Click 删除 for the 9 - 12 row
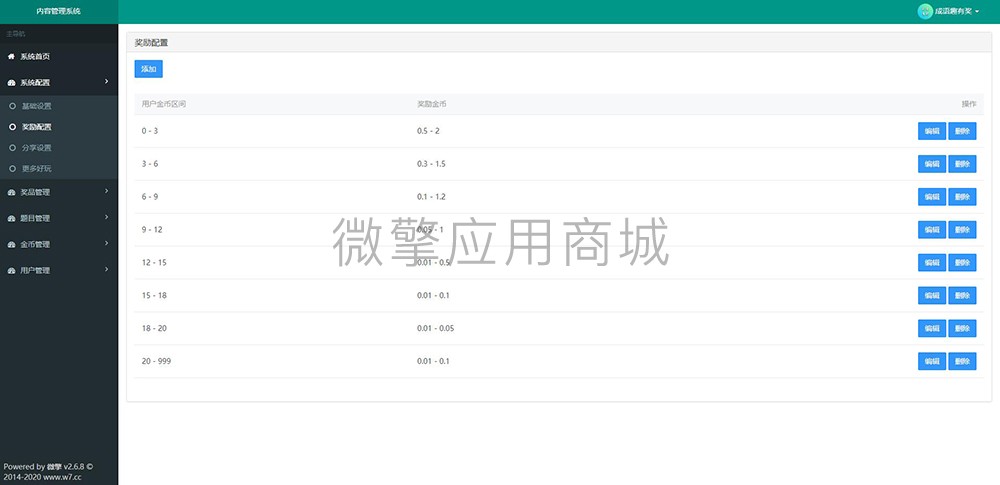This screenshot has width=1000, height=485. pos(962,230)
